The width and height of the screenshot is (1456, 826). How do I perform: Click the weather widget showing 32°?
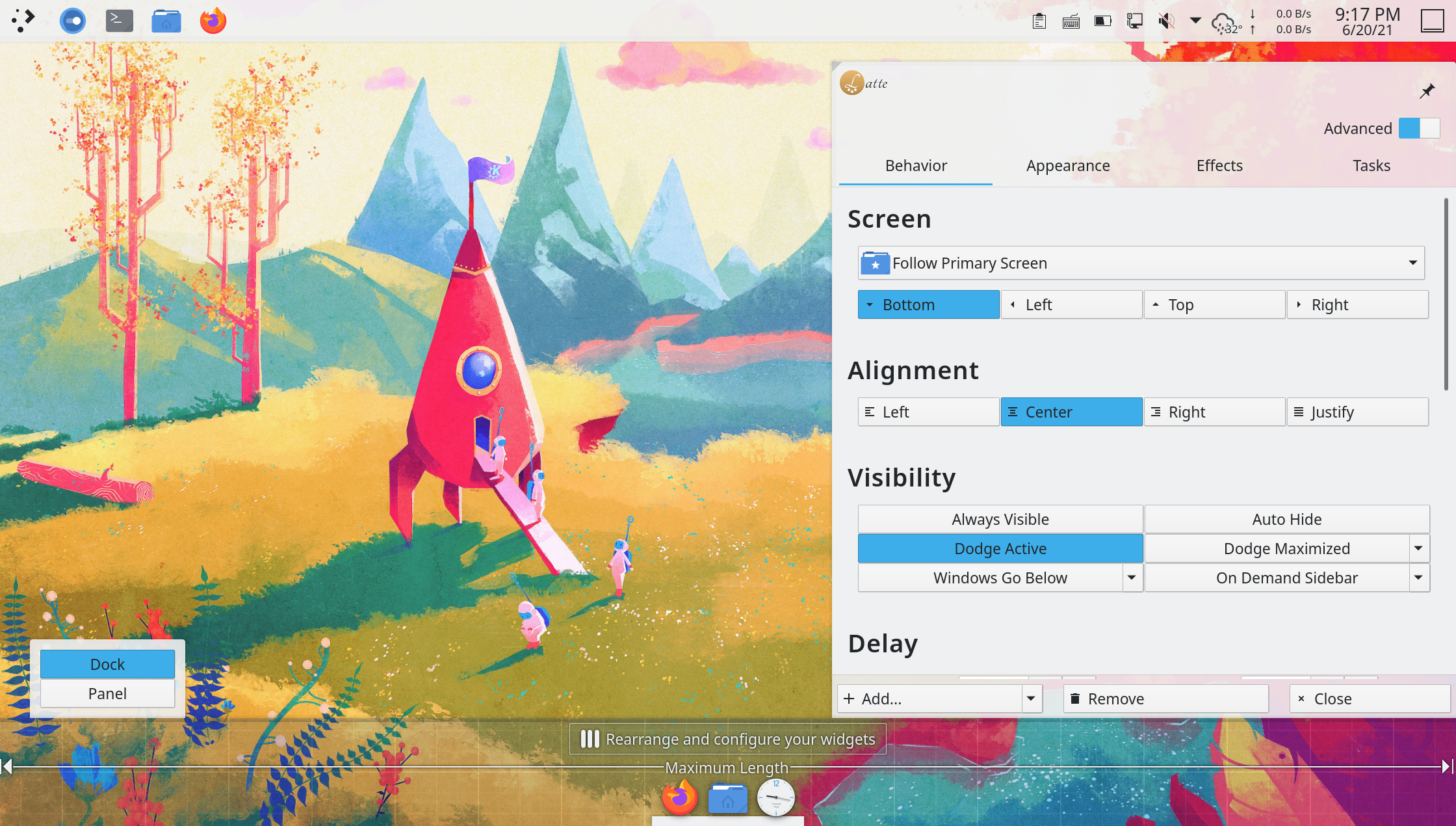(x=1226, y=23)
